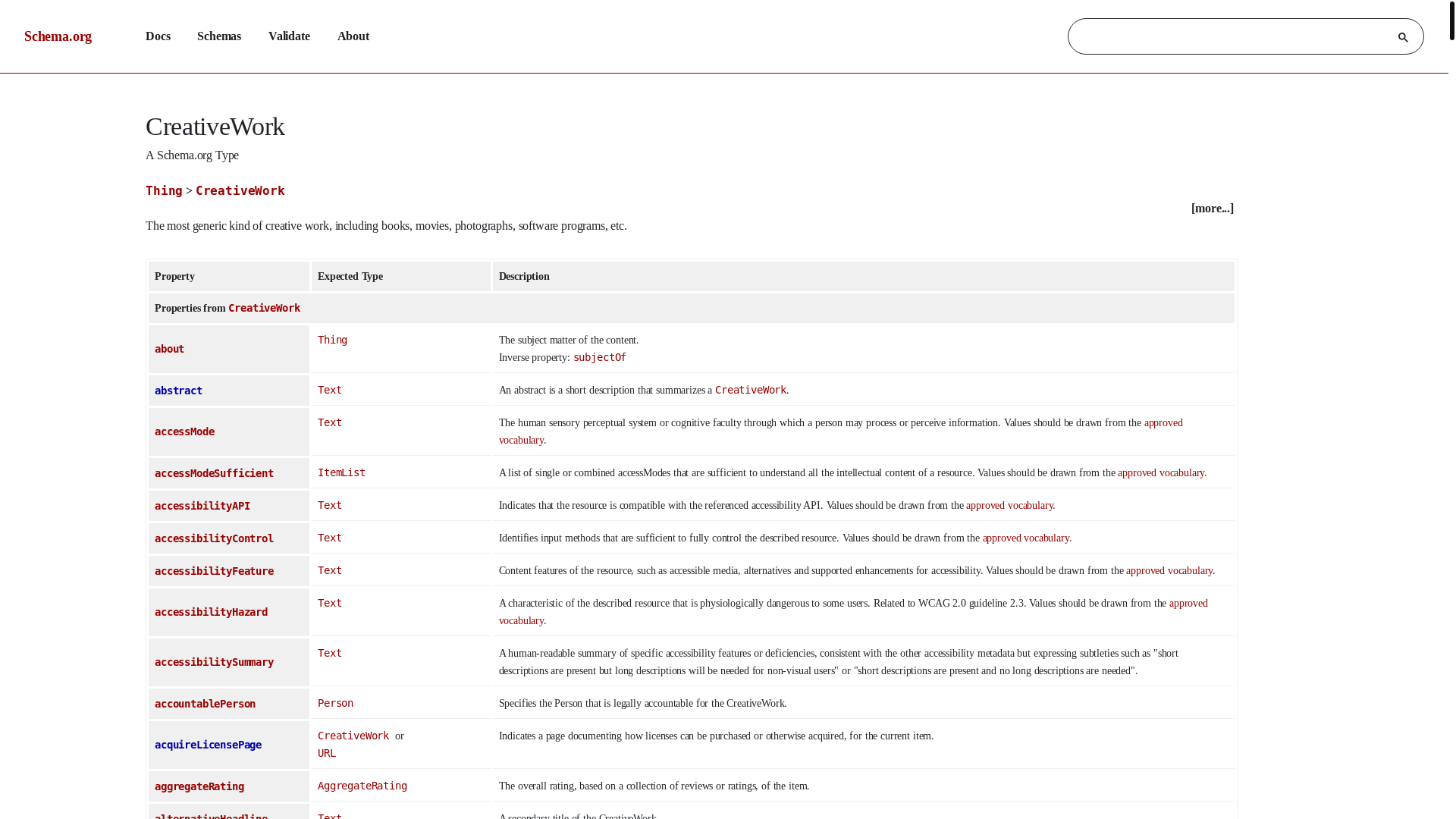The image size is (1456, 819).
Task: Open approved vocabulary link in accessModeSufficient row
Action: pos(1160,473)
